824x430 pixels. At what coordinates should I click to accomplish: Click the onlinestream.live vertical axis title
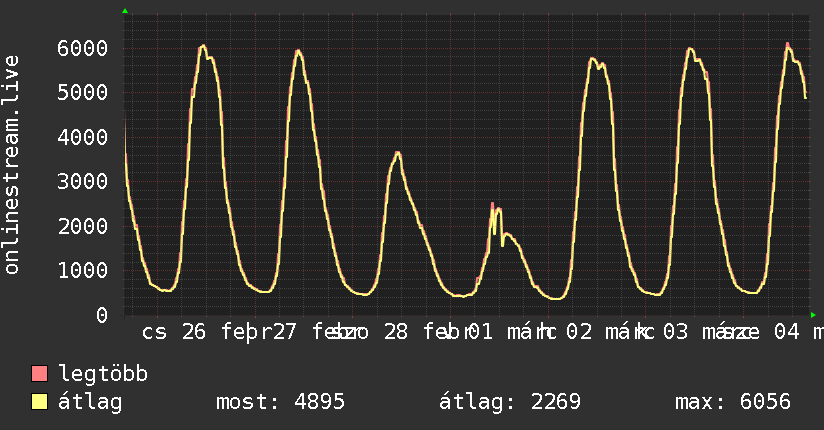tap(11, 165)
